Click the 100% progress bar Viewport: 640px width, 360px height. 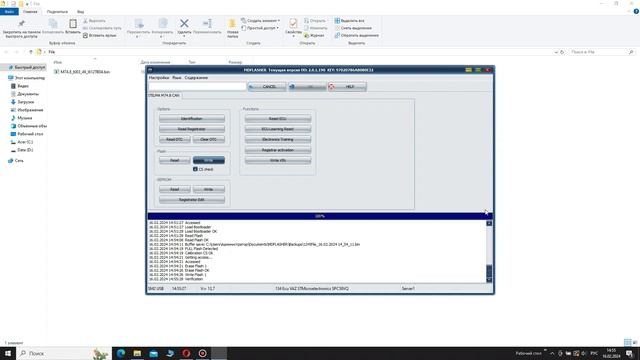[x=320, y=216]
